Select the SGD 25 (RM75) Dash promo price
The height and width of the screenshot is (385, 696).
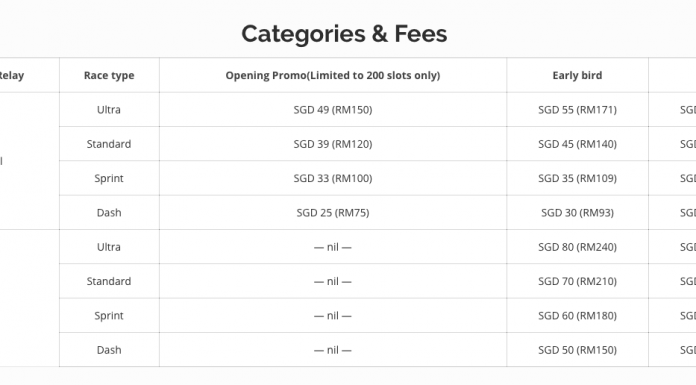(333, 213)
